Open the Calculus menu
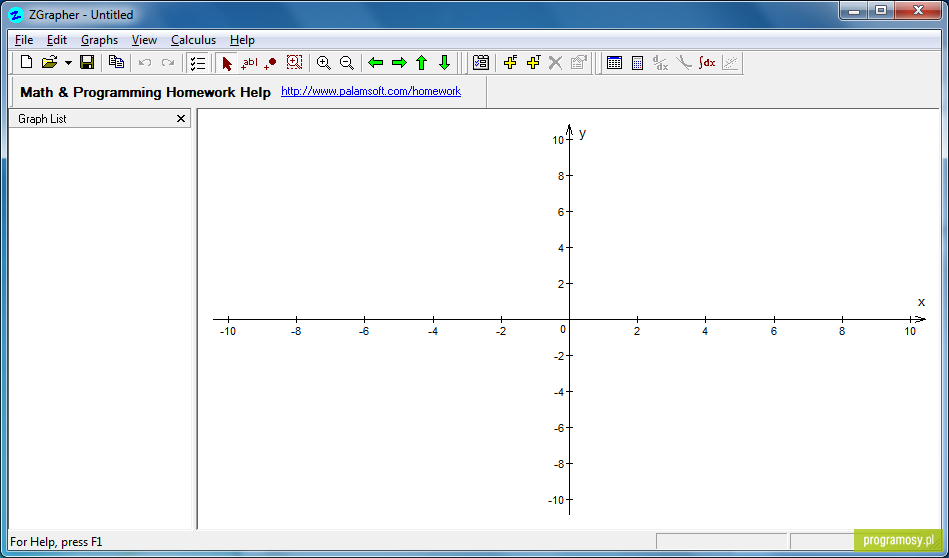Screen dimensions: 949x558 pos(193,40)
